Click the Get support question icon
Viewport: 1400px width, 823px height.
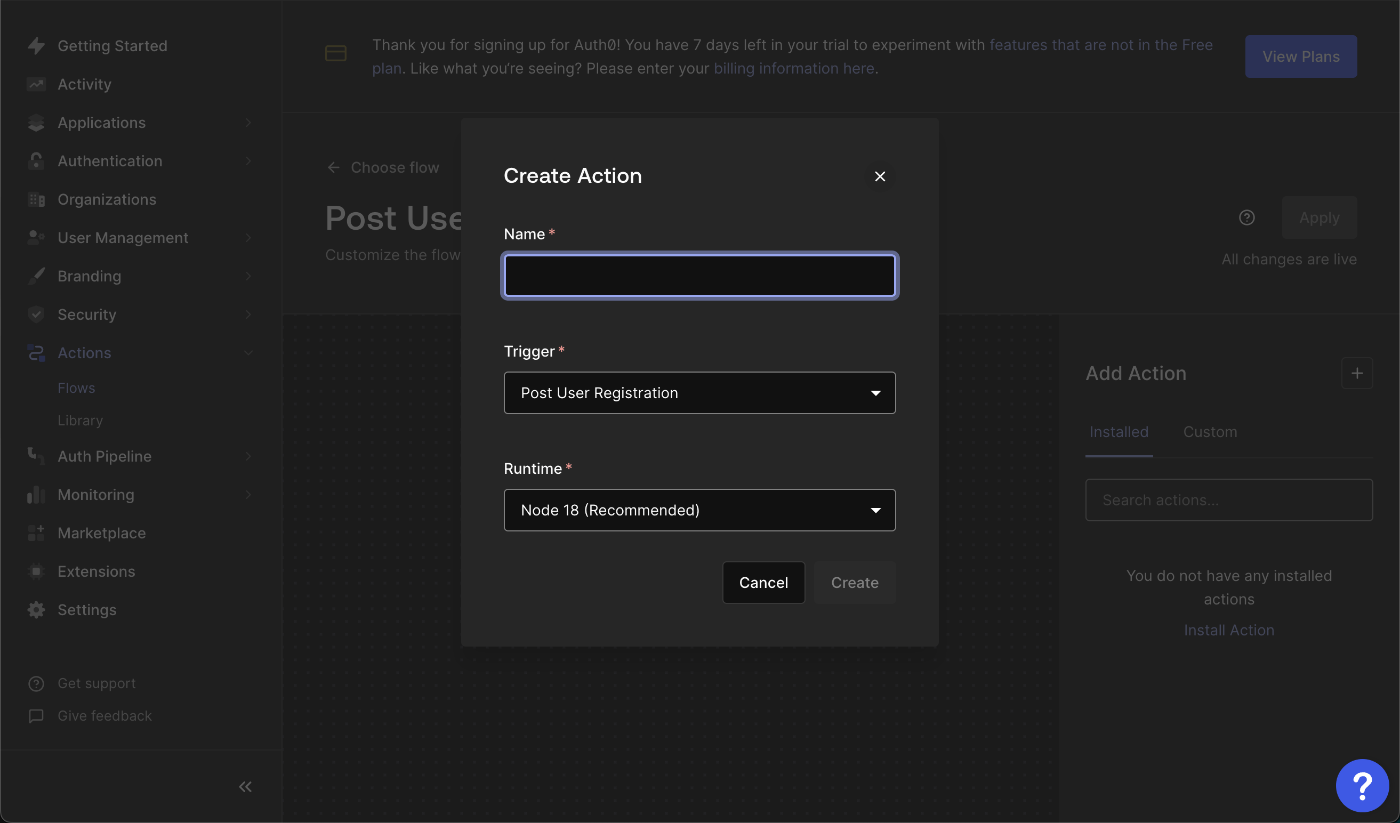pos(36,684)
